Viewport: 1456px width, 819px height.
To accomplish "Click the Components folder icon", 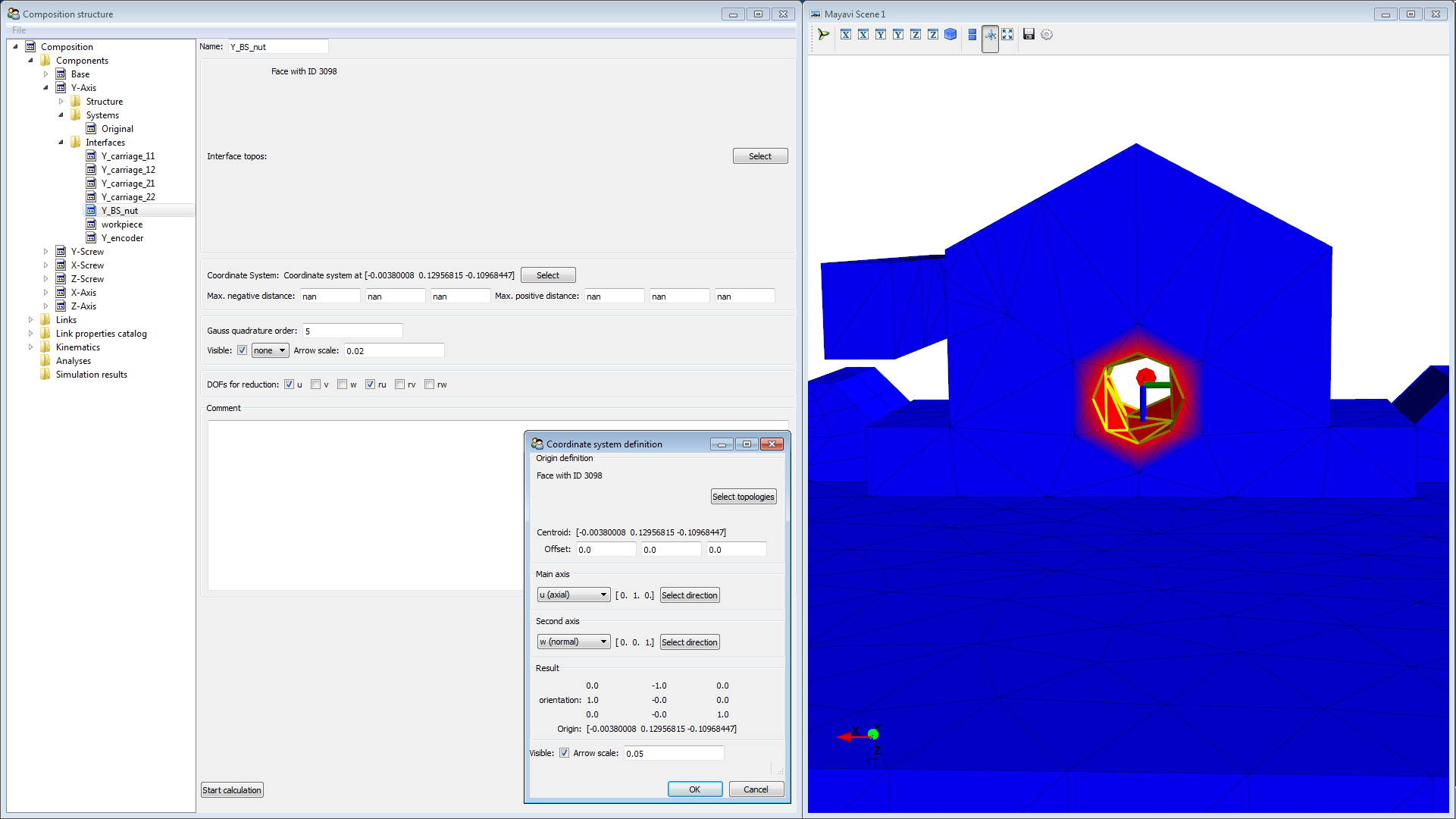I will (45, 60).
